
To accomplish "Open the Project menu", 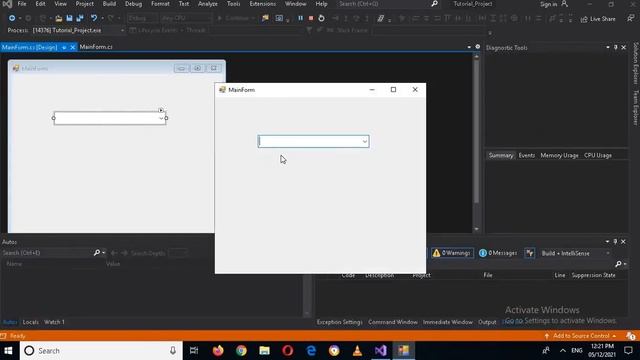I will click(84, 4).
